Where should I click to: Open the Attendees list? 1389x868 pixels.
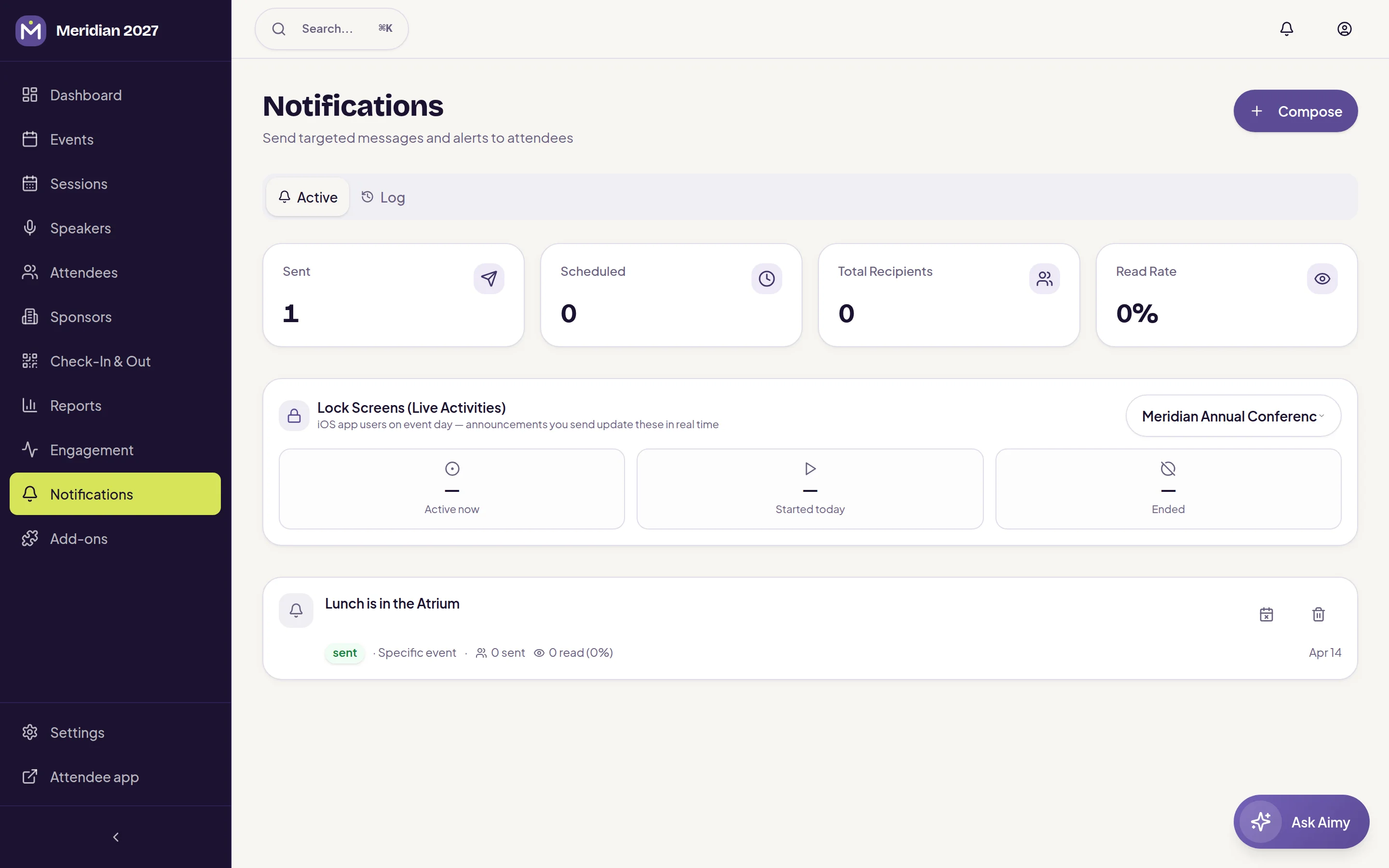[x=115, y=272]
